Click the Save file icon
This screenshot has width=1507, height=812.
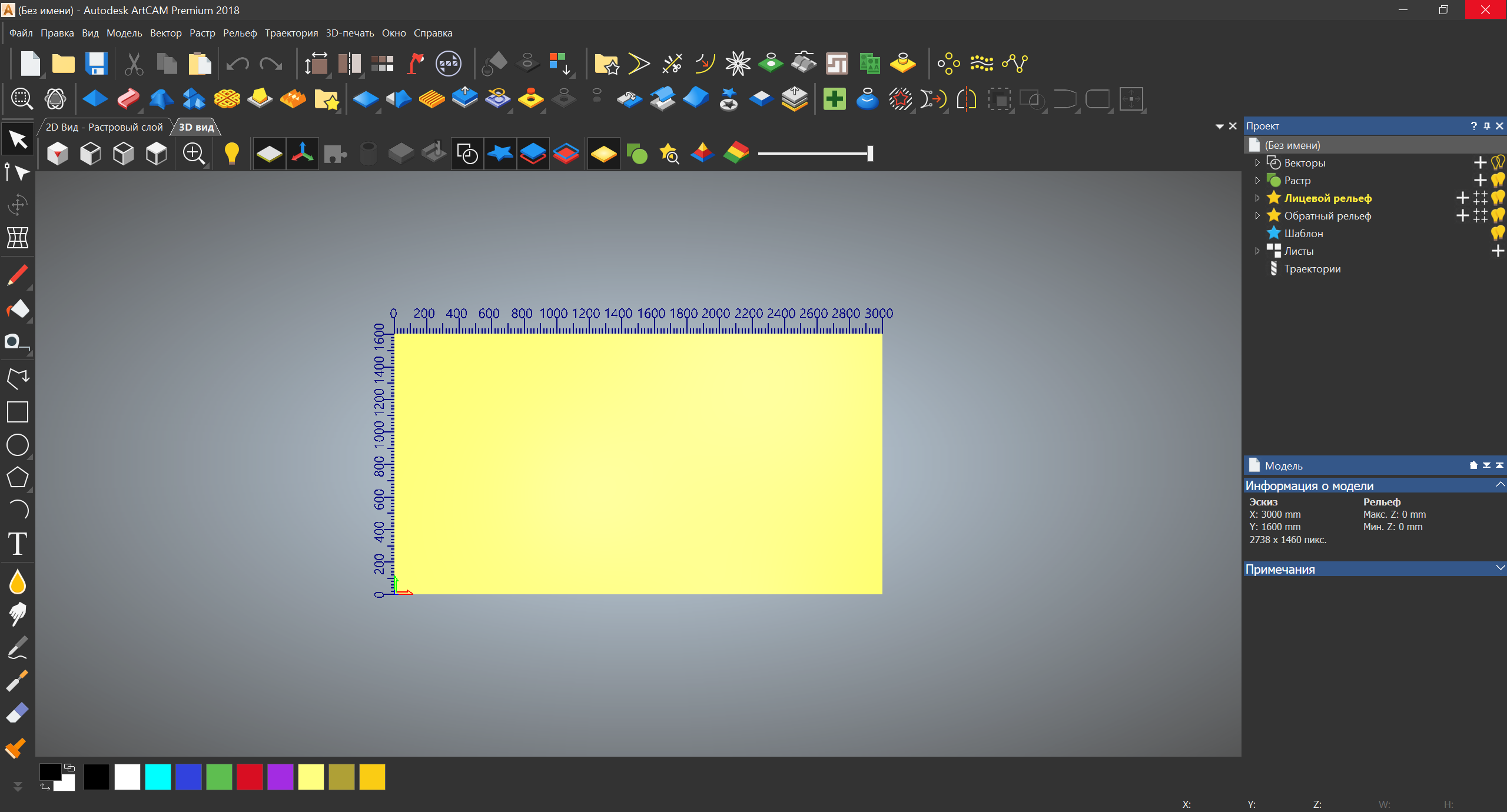pos(96,64)
